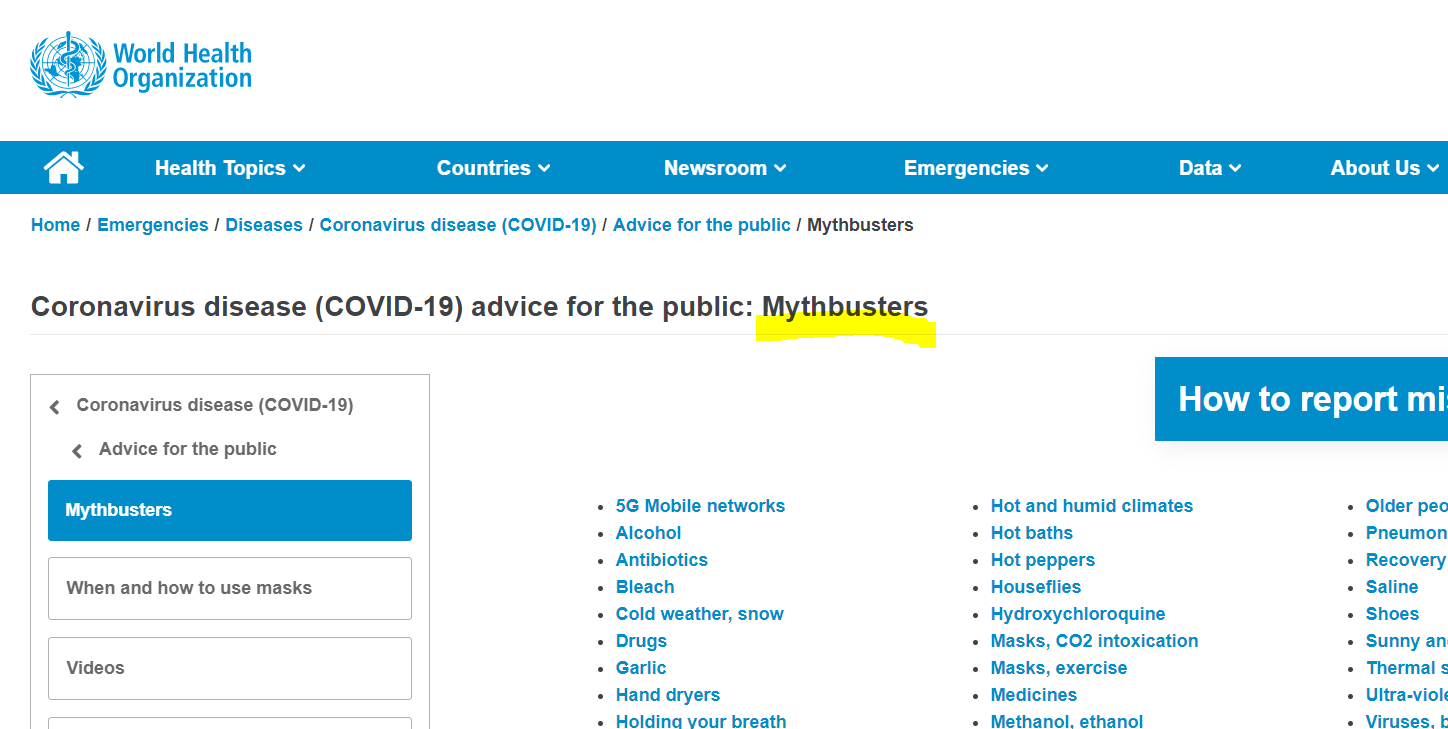1448x729 pixels.
Task: Open the Alcohol myth link
Action: (x=648, y=533)
